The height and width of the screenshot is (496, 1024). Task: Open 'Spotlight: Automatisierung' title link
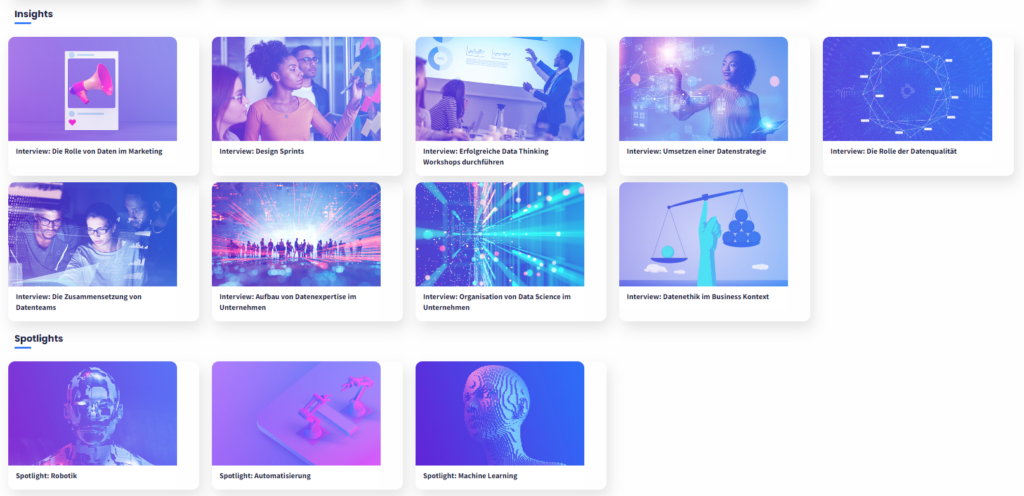pyautogui.click(x=265, y=476)
